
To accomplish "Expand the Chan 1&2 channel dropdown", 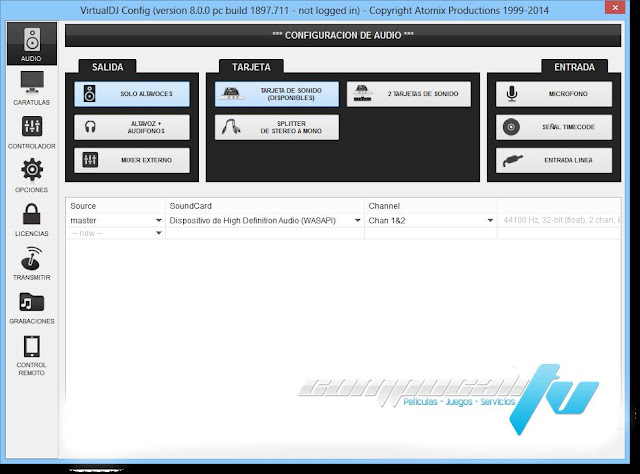I will click(490, 220).
